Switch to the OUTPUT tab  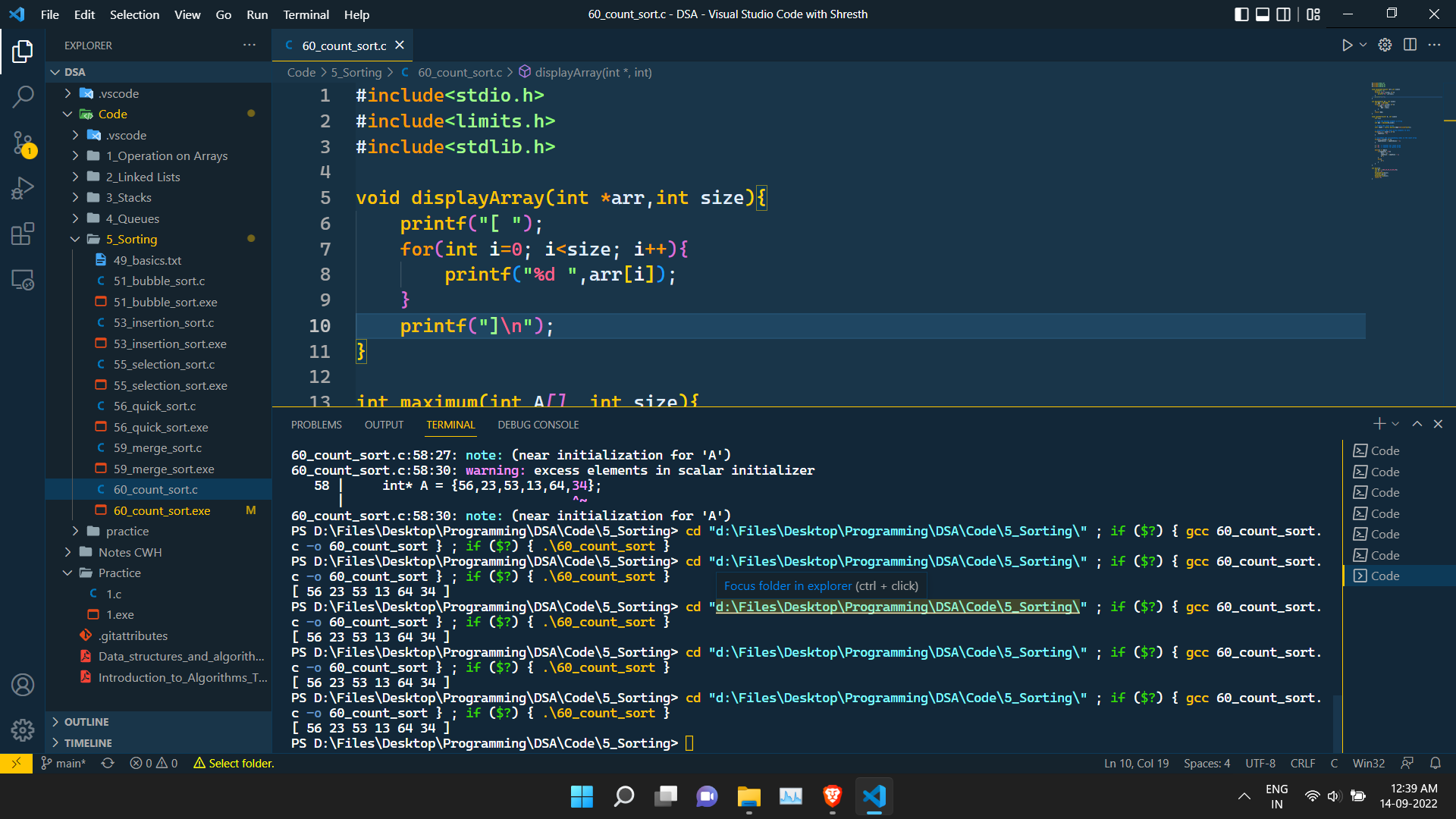(x=384, y=425)
